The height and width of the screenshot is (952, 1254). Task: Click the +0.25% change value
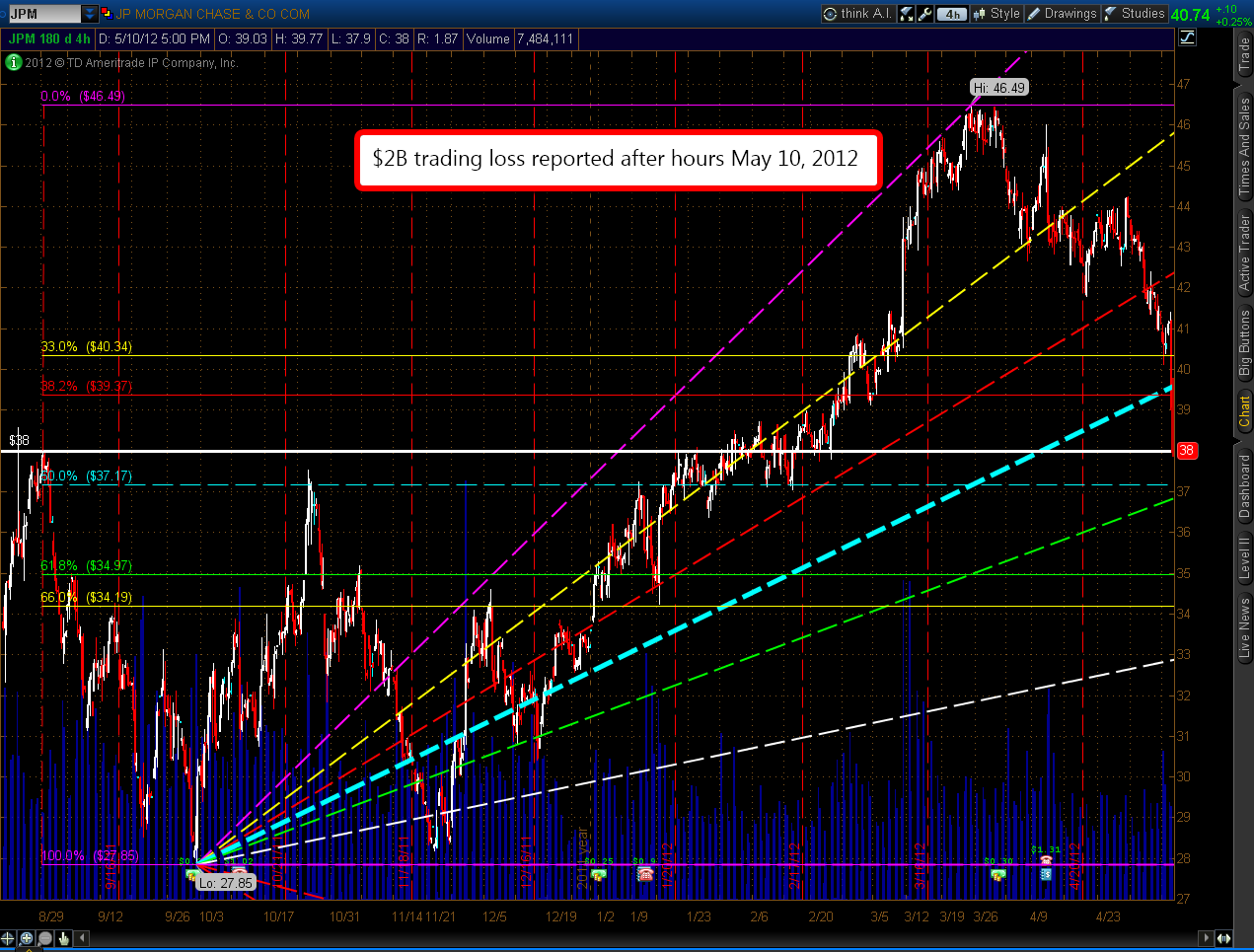click(1234, 22)
